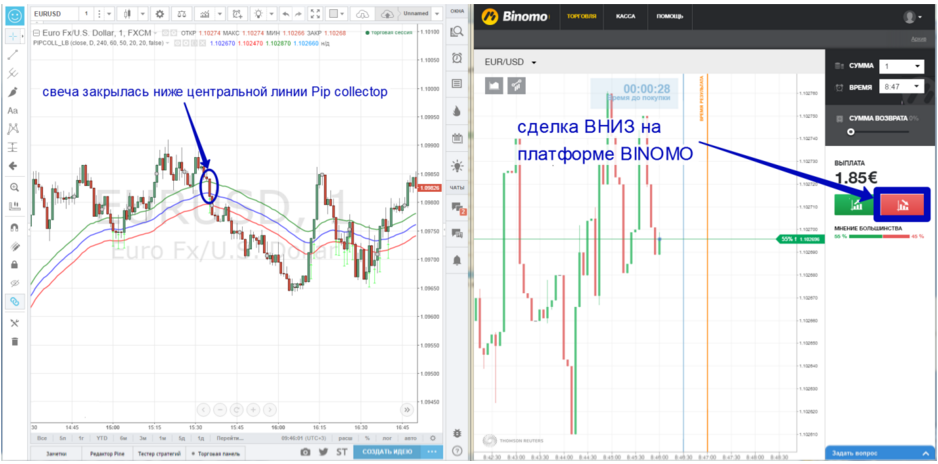Toggle the % percent scale
This screenshot has width=938, height=464.
[x=366, y=438]
